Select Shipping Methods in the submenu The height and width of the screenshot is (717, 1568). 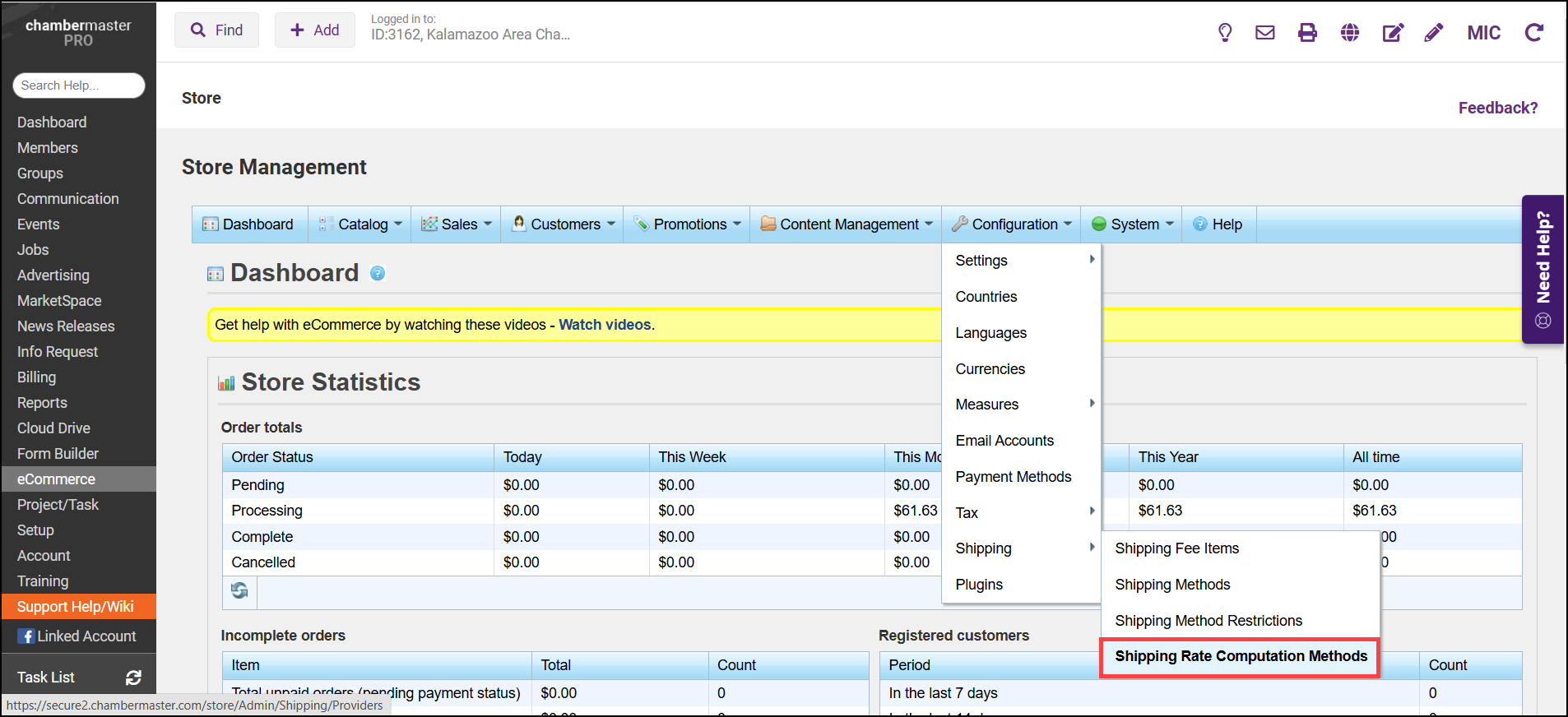point(1172,585)
